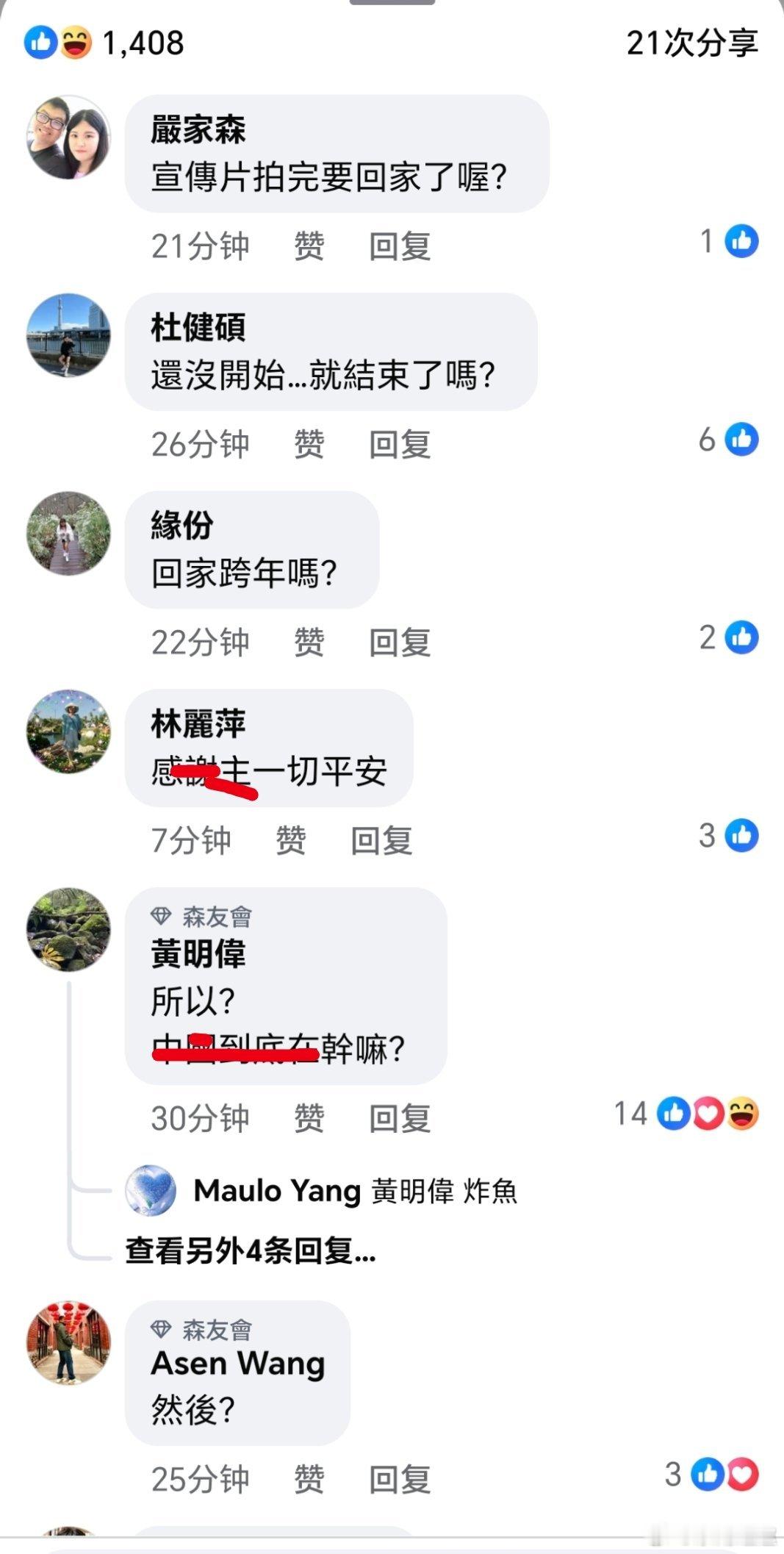The image size is (784, 1554).
Task: Open Maulo Yang's reply preview
Action: [x=322, y=1191]
